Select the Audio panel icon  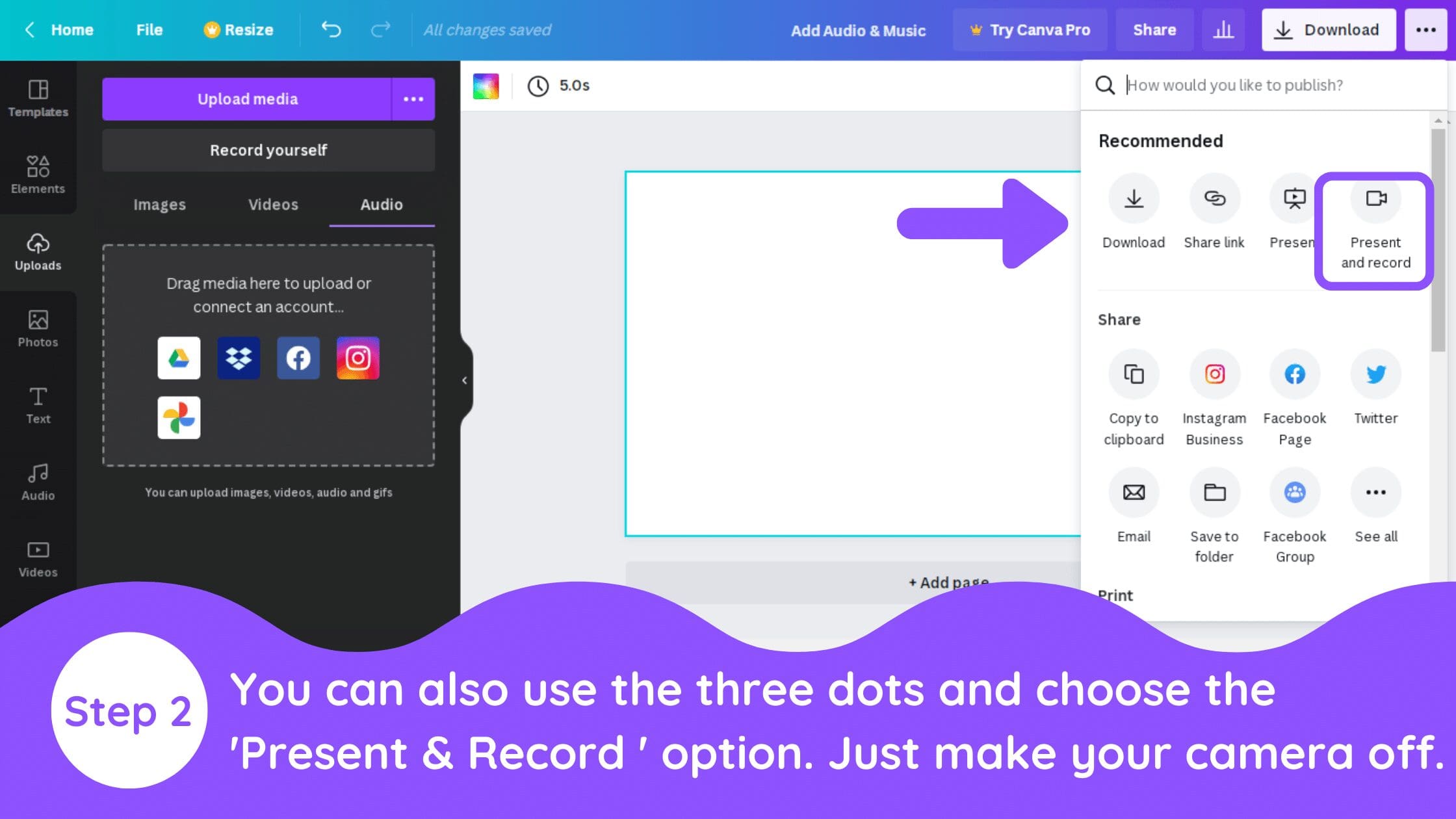point(37,480)
